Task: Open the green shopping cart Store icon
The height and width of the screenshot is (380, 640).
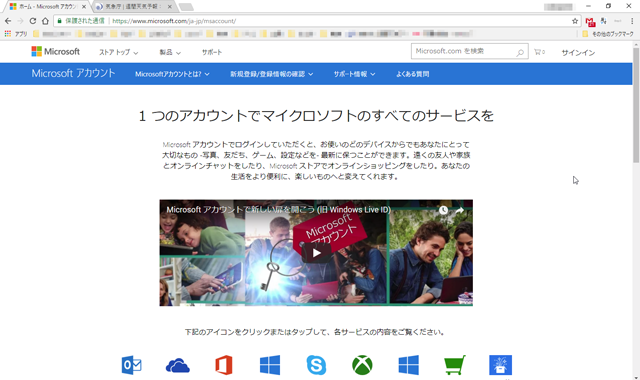Action: click(x=455, y=365)
